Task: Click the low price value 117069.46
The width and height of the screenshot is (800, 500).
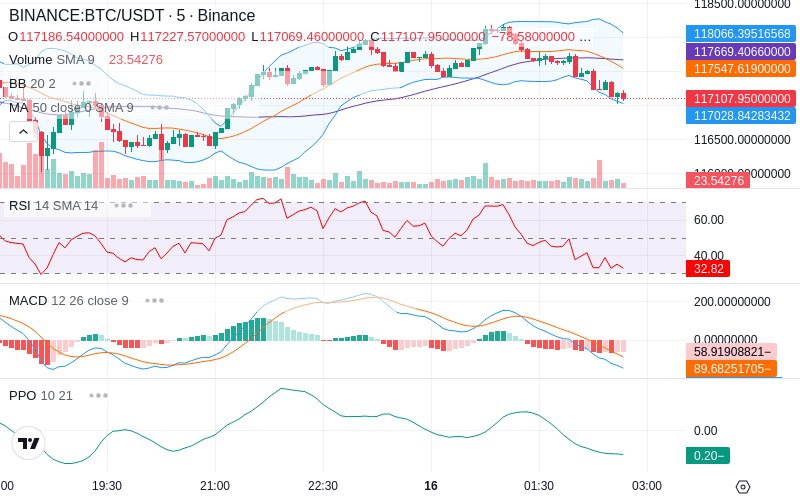Action: pyautogui.click(x=312, y=37)
